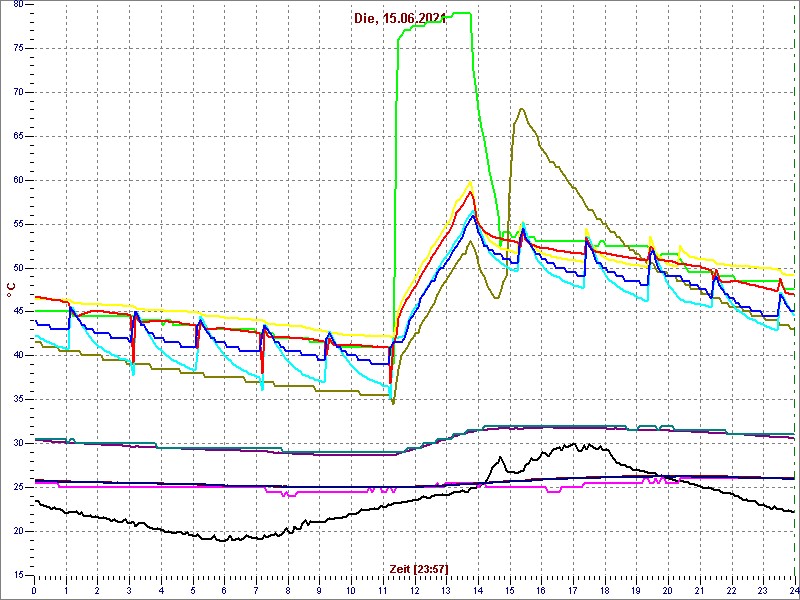Click hour 3 on the time axis
Viewport: 800px width, 600px height.
(129, 591)
